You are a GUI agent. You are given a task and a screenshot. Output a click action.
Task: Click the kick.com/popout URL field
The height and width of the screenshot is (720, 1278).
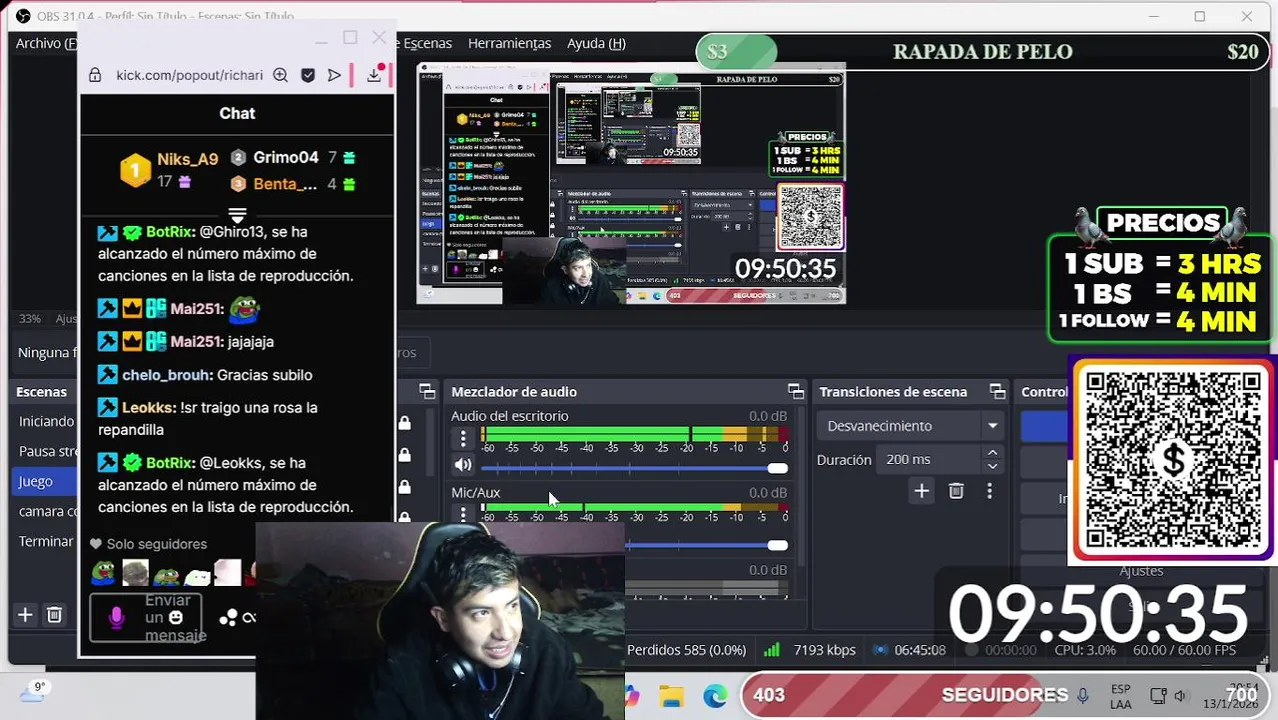coord(189,75)
